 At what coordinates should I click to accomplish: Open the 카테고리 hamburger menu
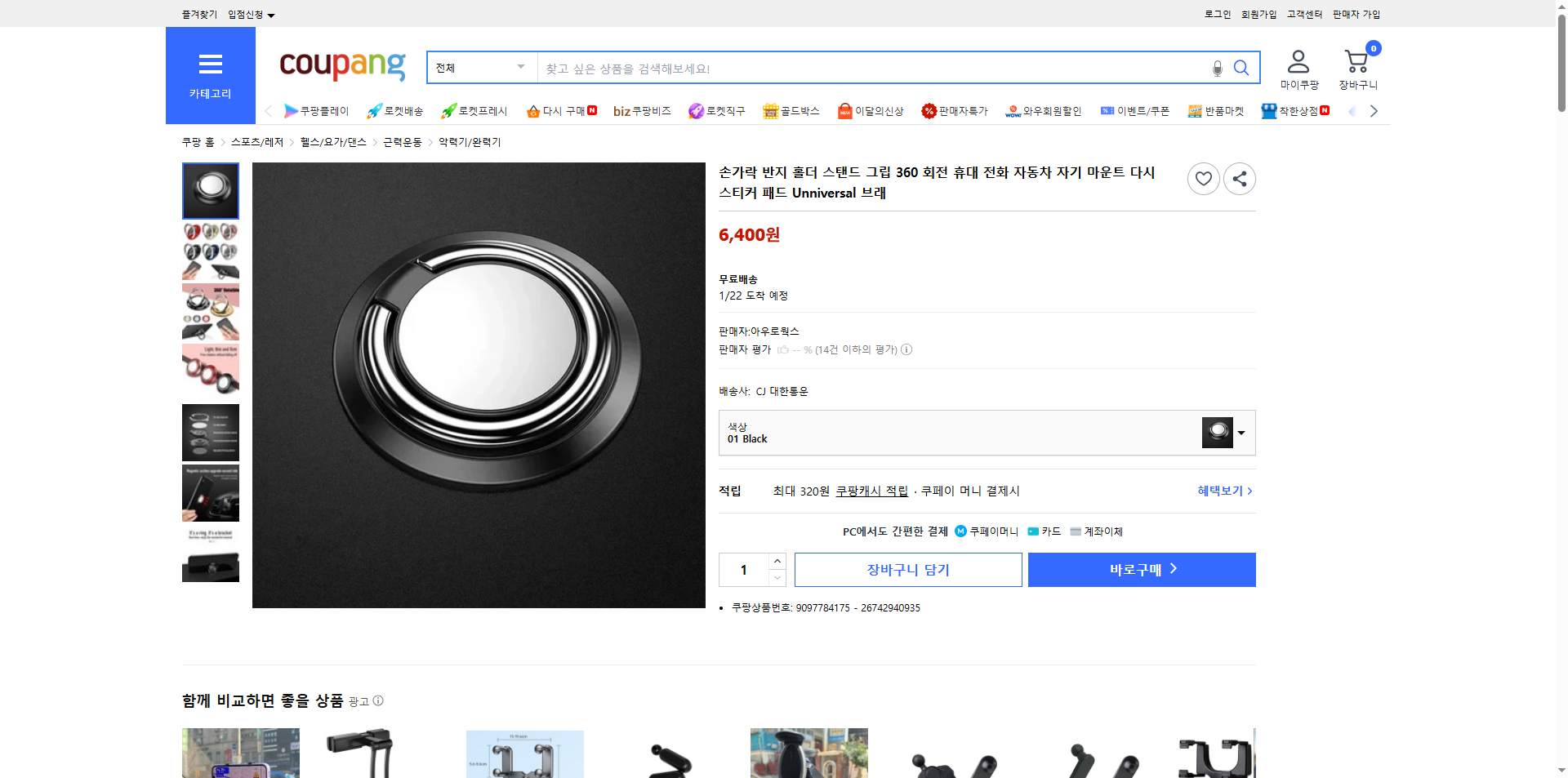[210, 64]
